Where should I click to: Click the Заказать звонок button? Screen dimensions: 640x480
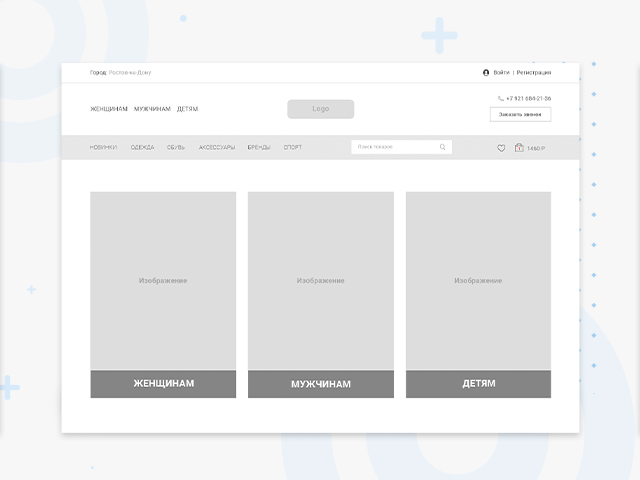pos(520,114)
